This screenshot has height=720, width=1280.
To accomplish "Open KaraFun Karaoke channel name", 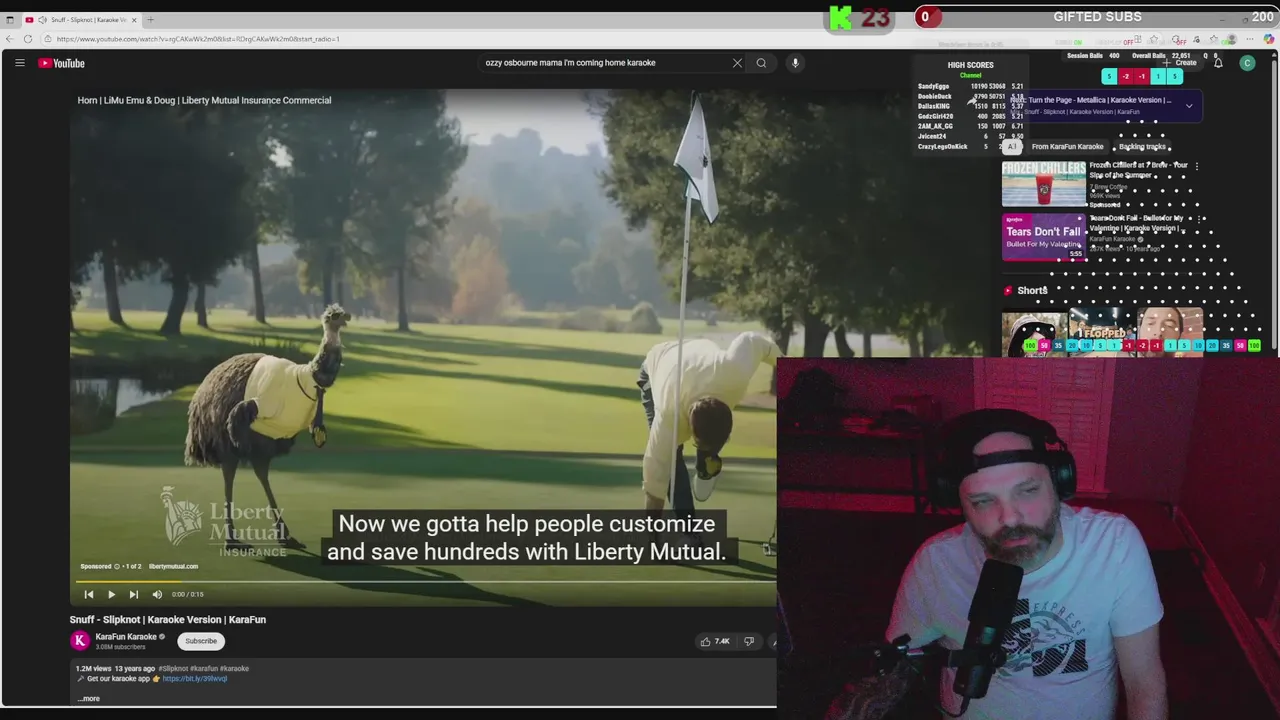I will point(126,636).
